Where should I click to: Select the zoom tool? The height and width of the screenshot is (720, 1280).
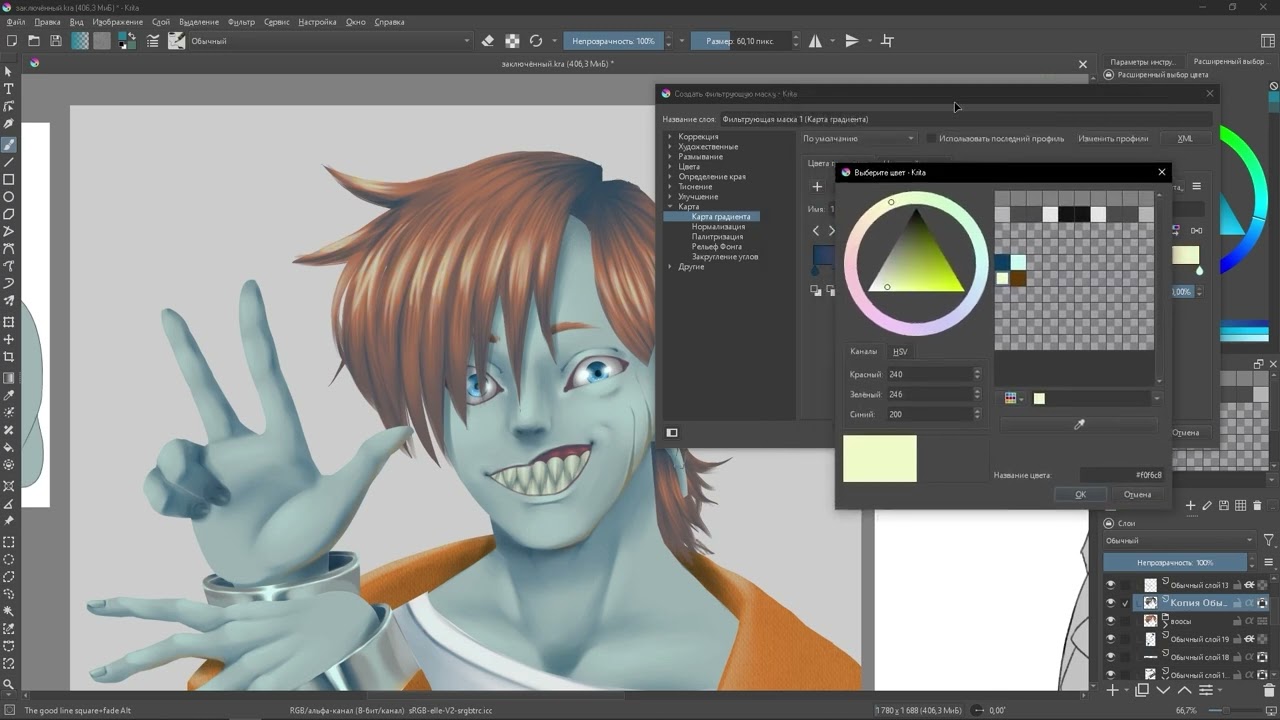(9, 685)
